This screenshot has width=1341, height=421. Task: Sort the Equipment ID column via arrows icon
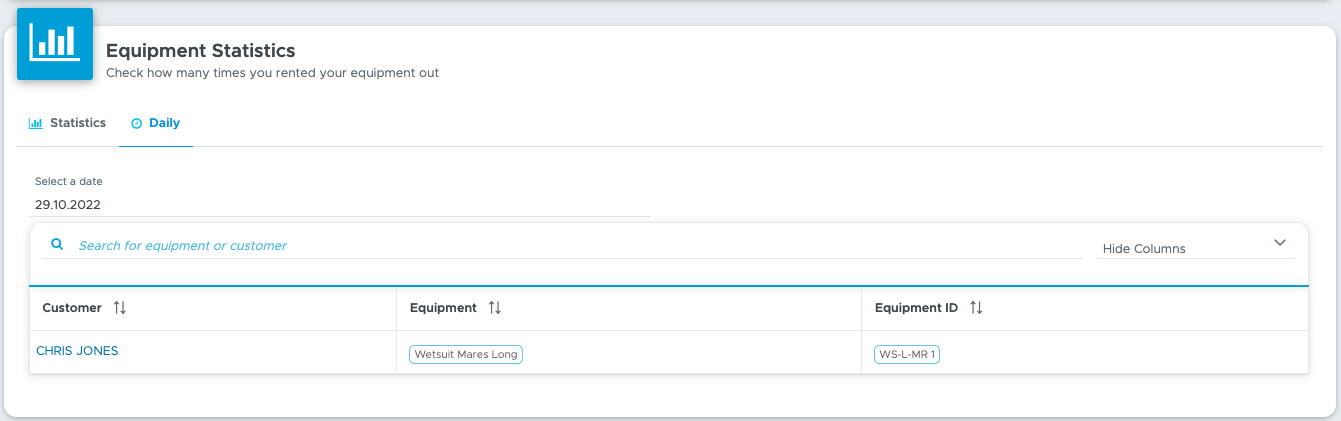click(x=976, y=308)
